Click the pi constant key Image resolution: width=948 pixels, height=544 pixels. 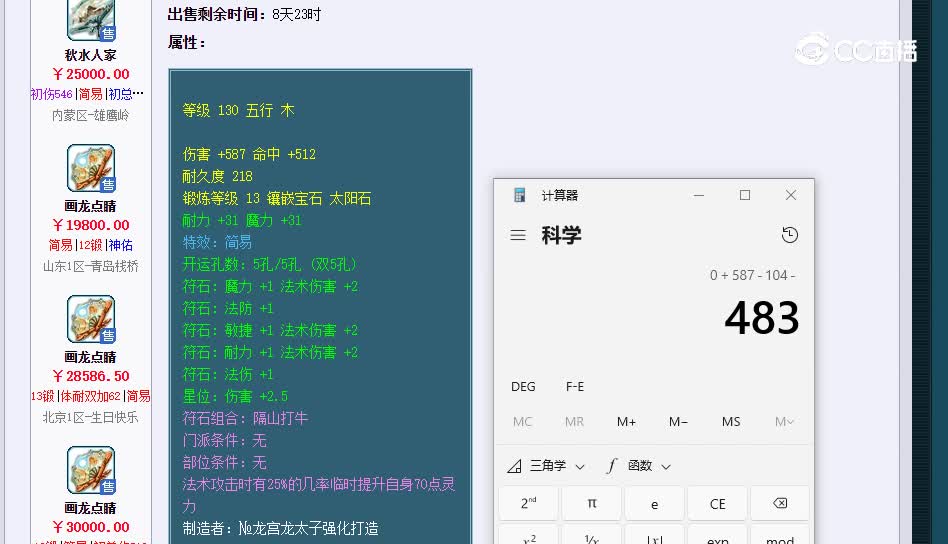click(x=591, y=503)
